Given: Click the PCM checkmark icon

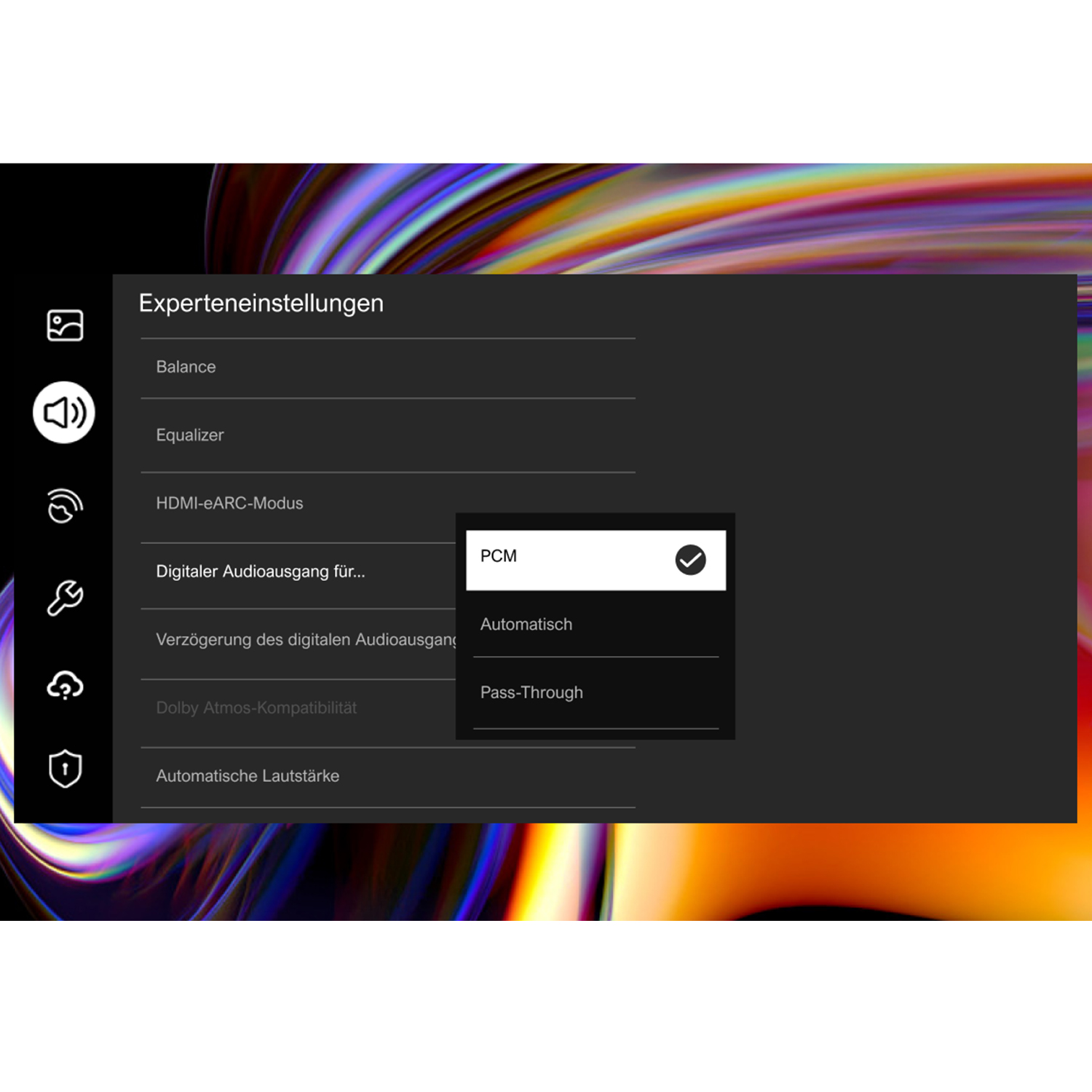Looking at the screenshot, I should (x=690, y=560).
